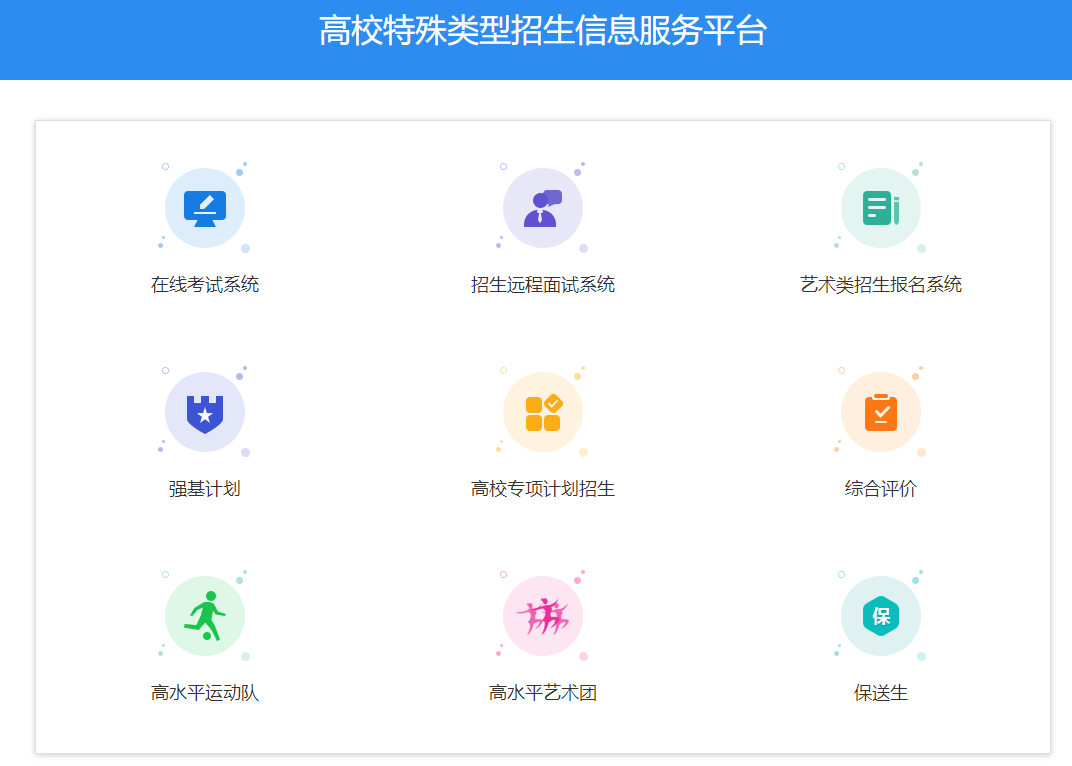This screenshot has width=1072, height=766.
Task: Open the 高水平运动队 link
Action: click(x=204, y=692)
